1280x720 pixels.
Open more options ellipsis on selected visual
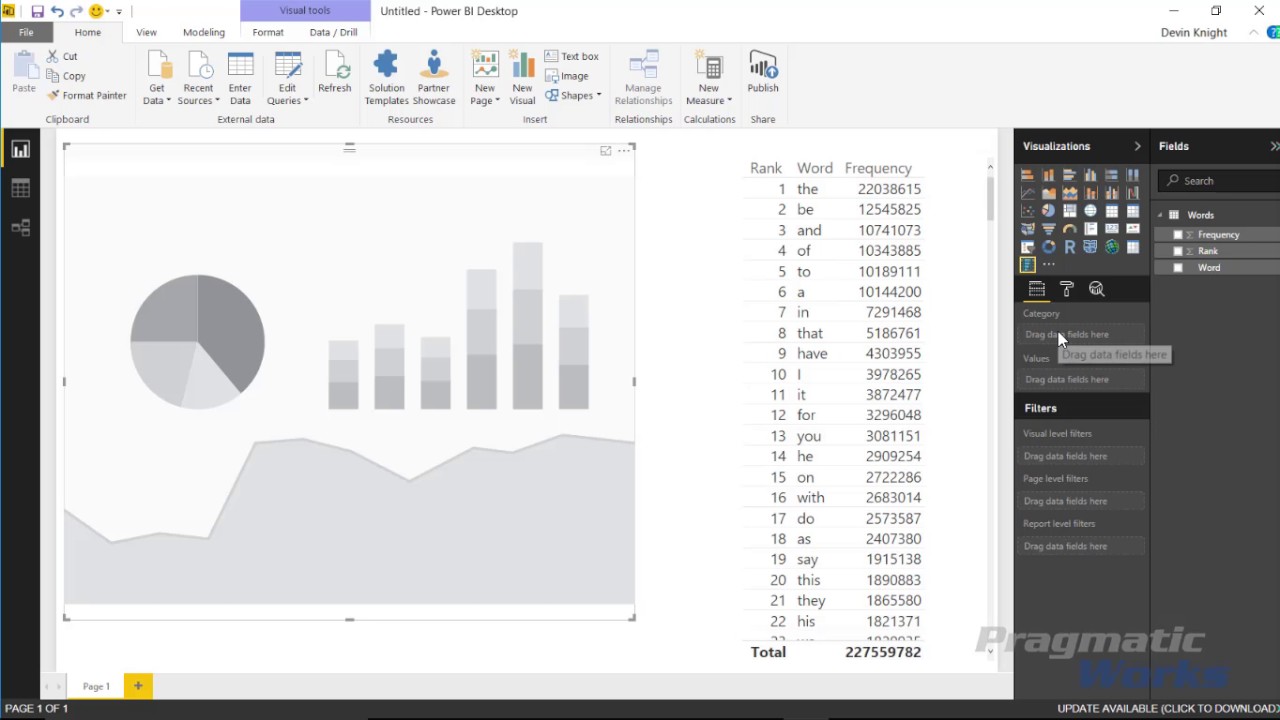tap(624, 151)
